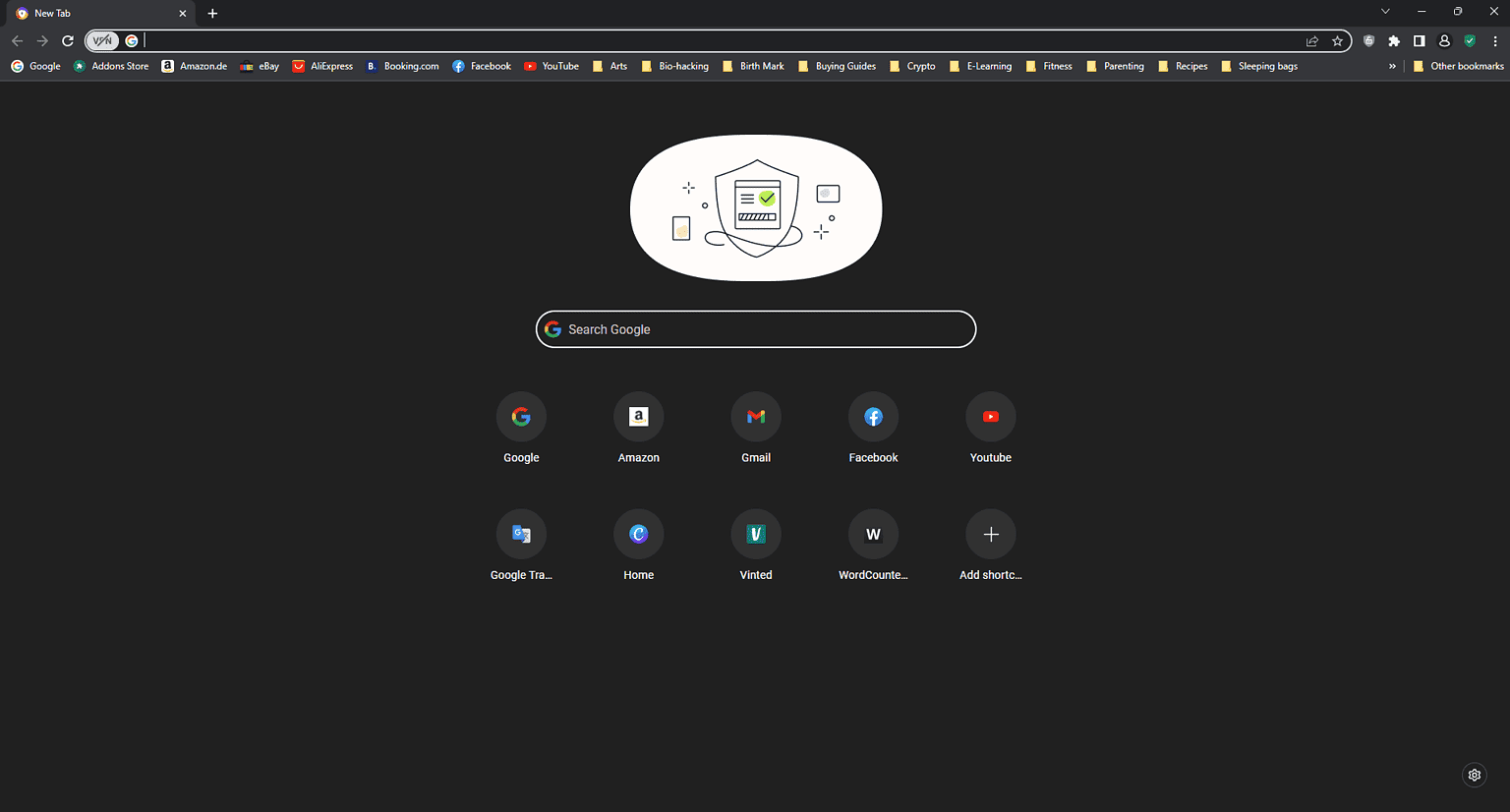Click the green security shield extension icon
The image size is (1510, 812).
coord(1470,41)
